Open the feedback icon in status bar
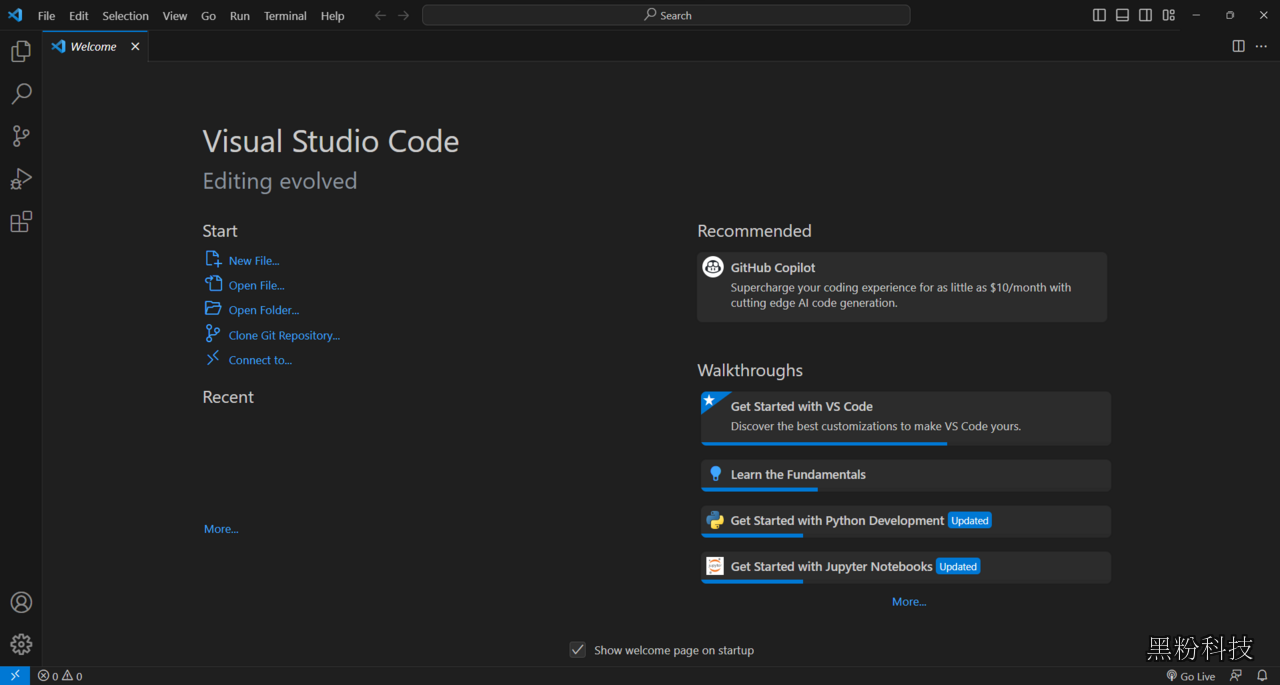Image resolution: width=1280 pixels, height=685 pixels. coord(1236,676)
